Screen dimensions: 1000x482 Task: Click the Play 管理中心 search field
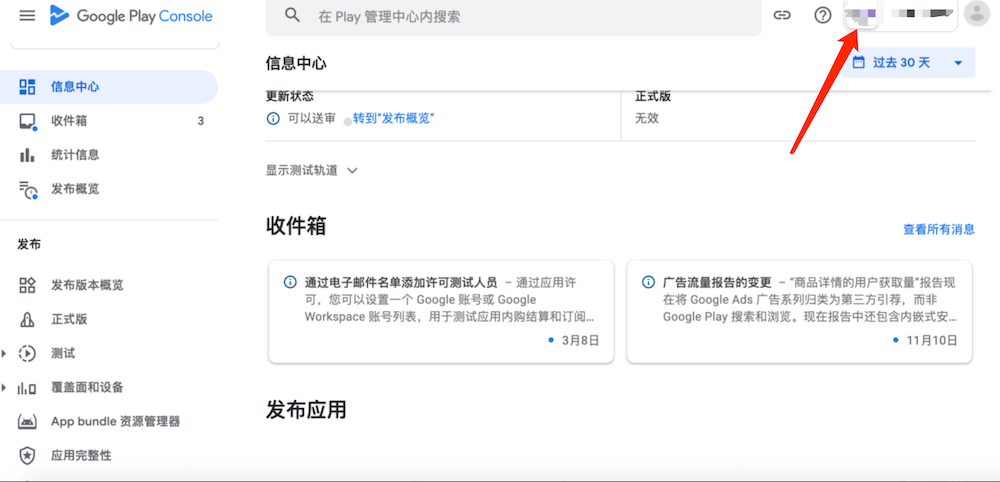[520, 17]
